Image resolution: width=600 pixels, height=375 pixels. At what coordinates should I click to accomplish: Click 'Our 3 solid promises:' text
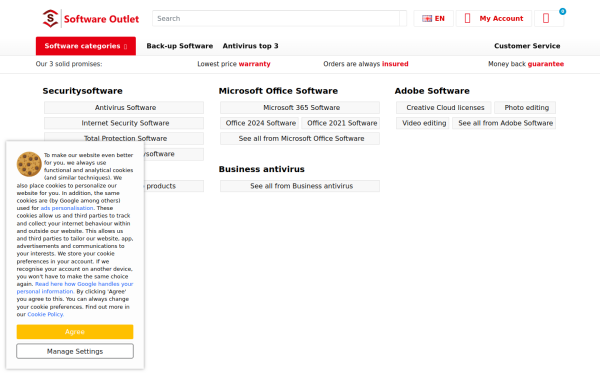(69, 64)
